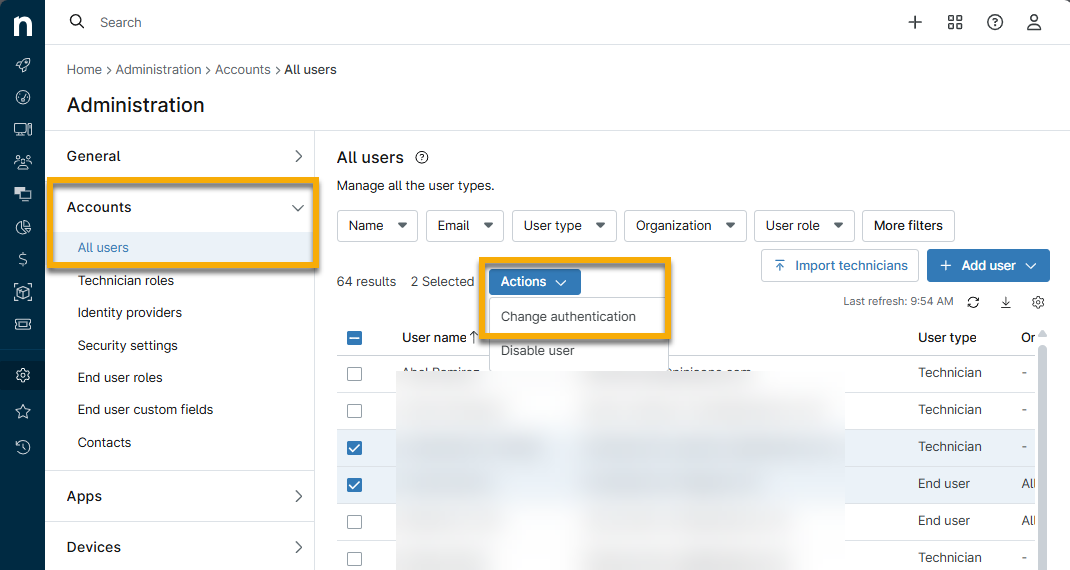
Task: Open the Reporting pie chart icon
Action: 23,227
